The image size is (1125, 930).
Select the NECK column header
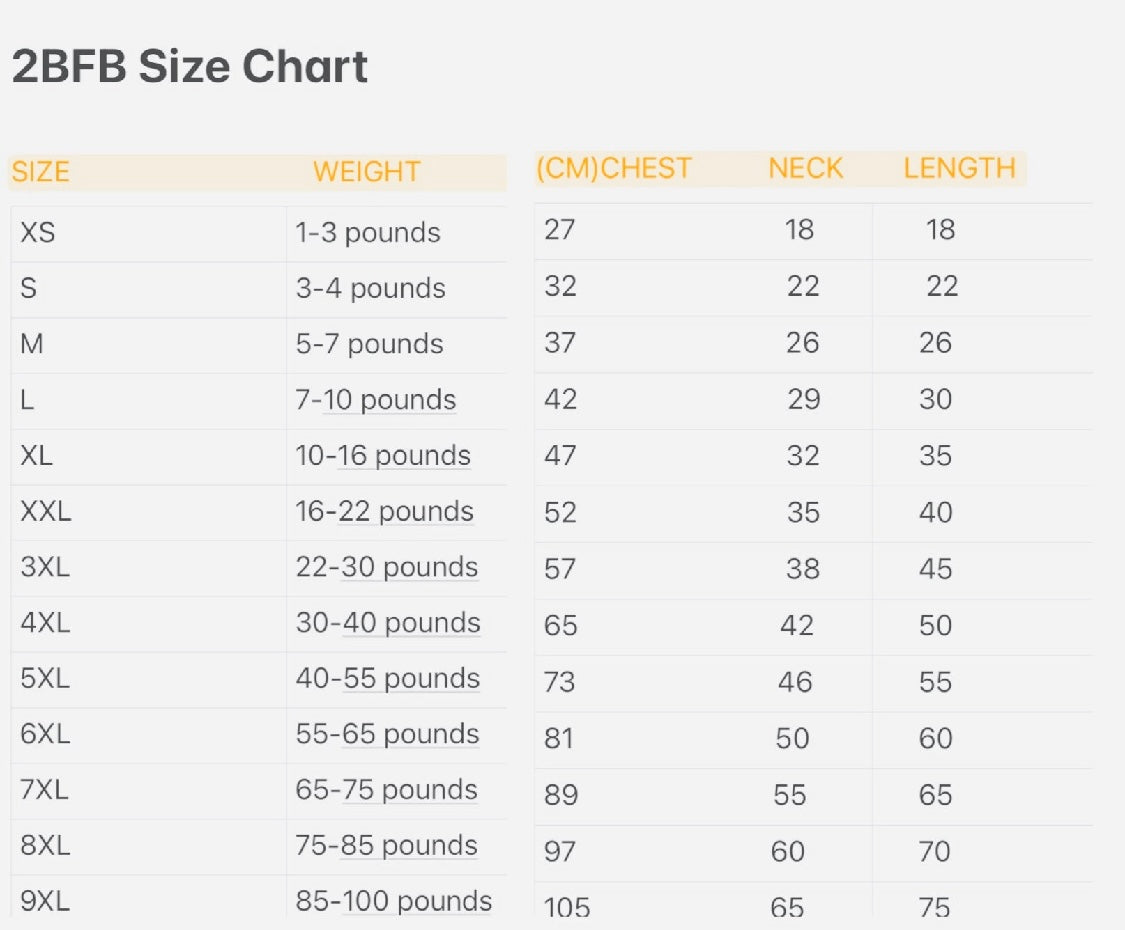click(x=805, y=168)
